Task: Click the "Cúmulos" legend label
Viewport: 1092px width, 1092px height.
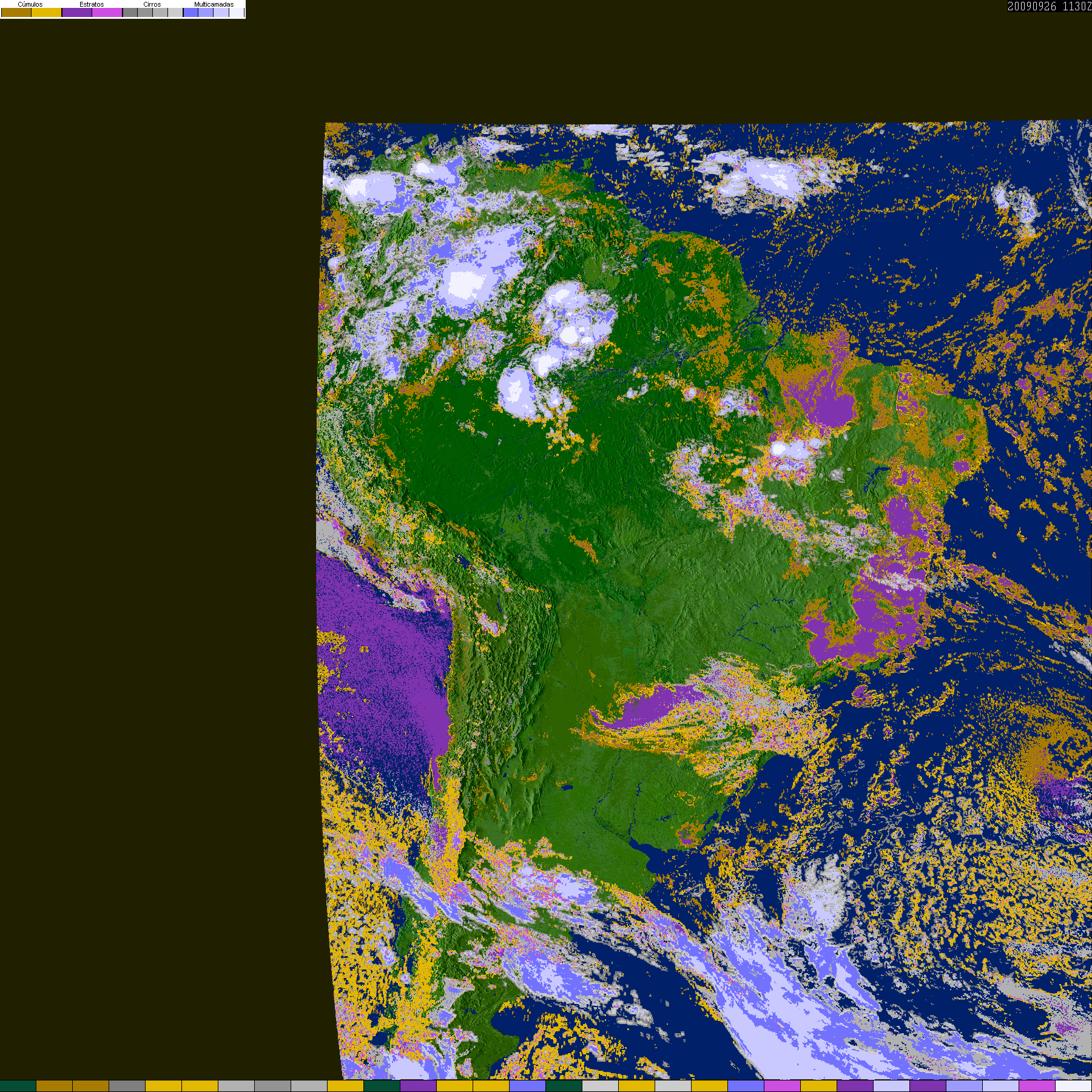Action: click(x=30, y=4)
